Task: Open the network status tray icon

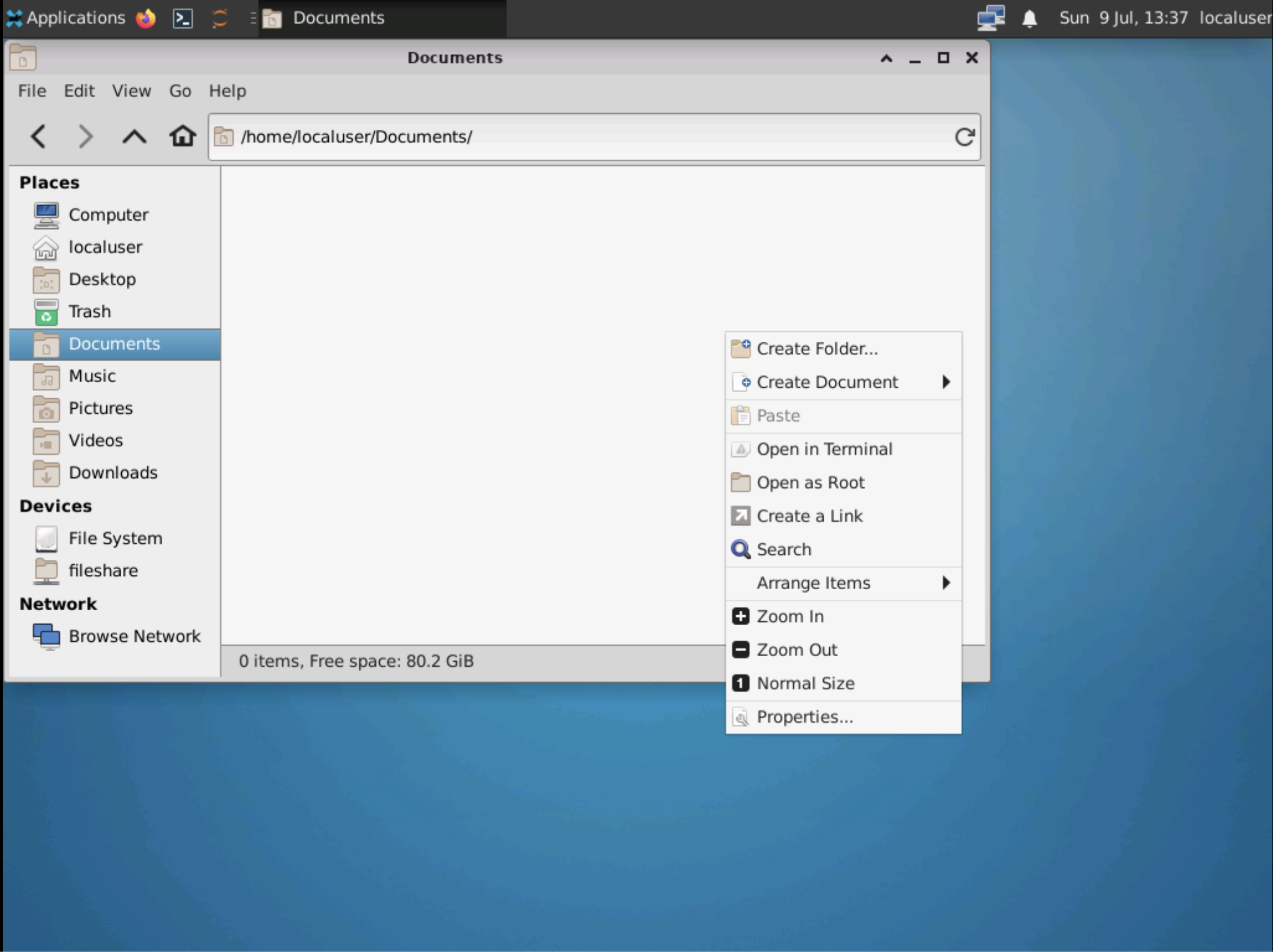Action: pyautogui.click(x=991, y=18)
